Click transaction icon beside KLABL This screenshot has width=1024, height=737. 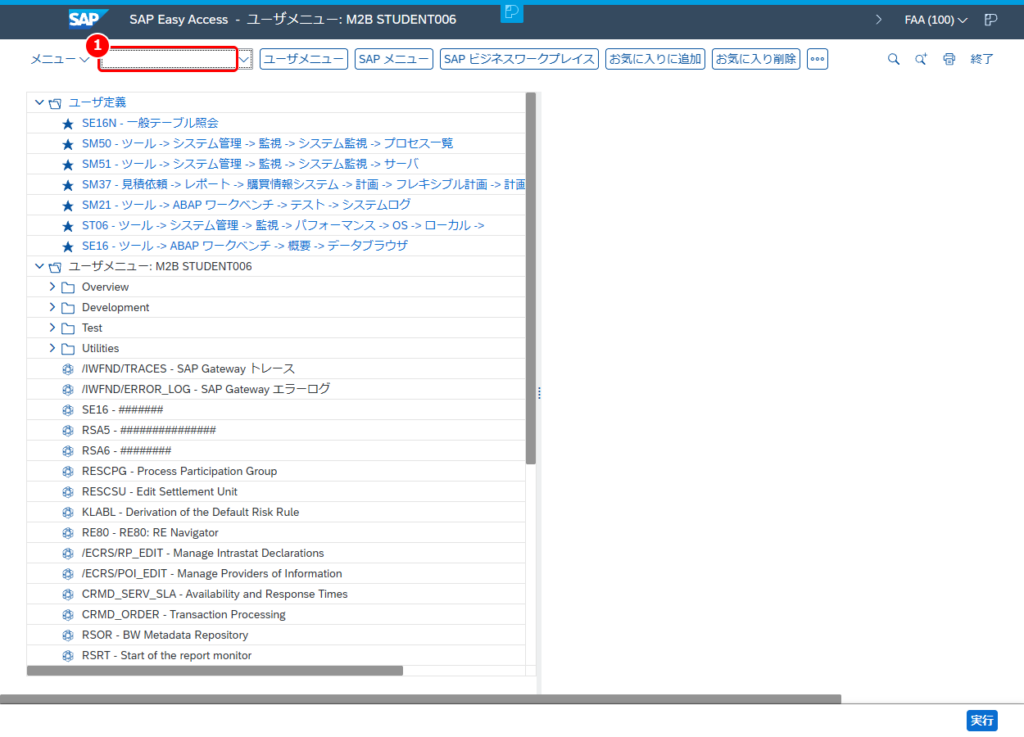(67, 512)
